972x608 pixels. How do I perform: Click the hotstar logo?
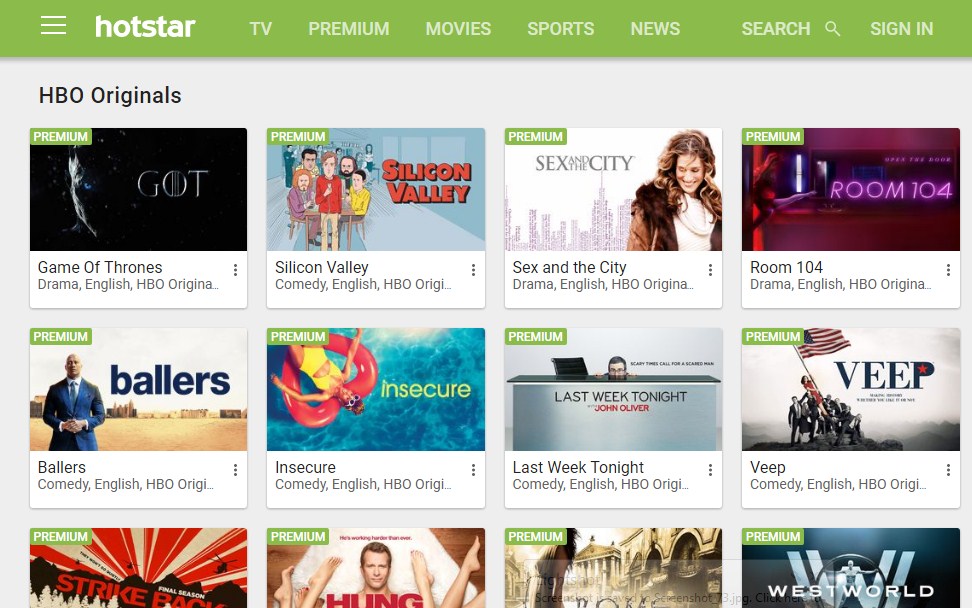coord(145,27)
